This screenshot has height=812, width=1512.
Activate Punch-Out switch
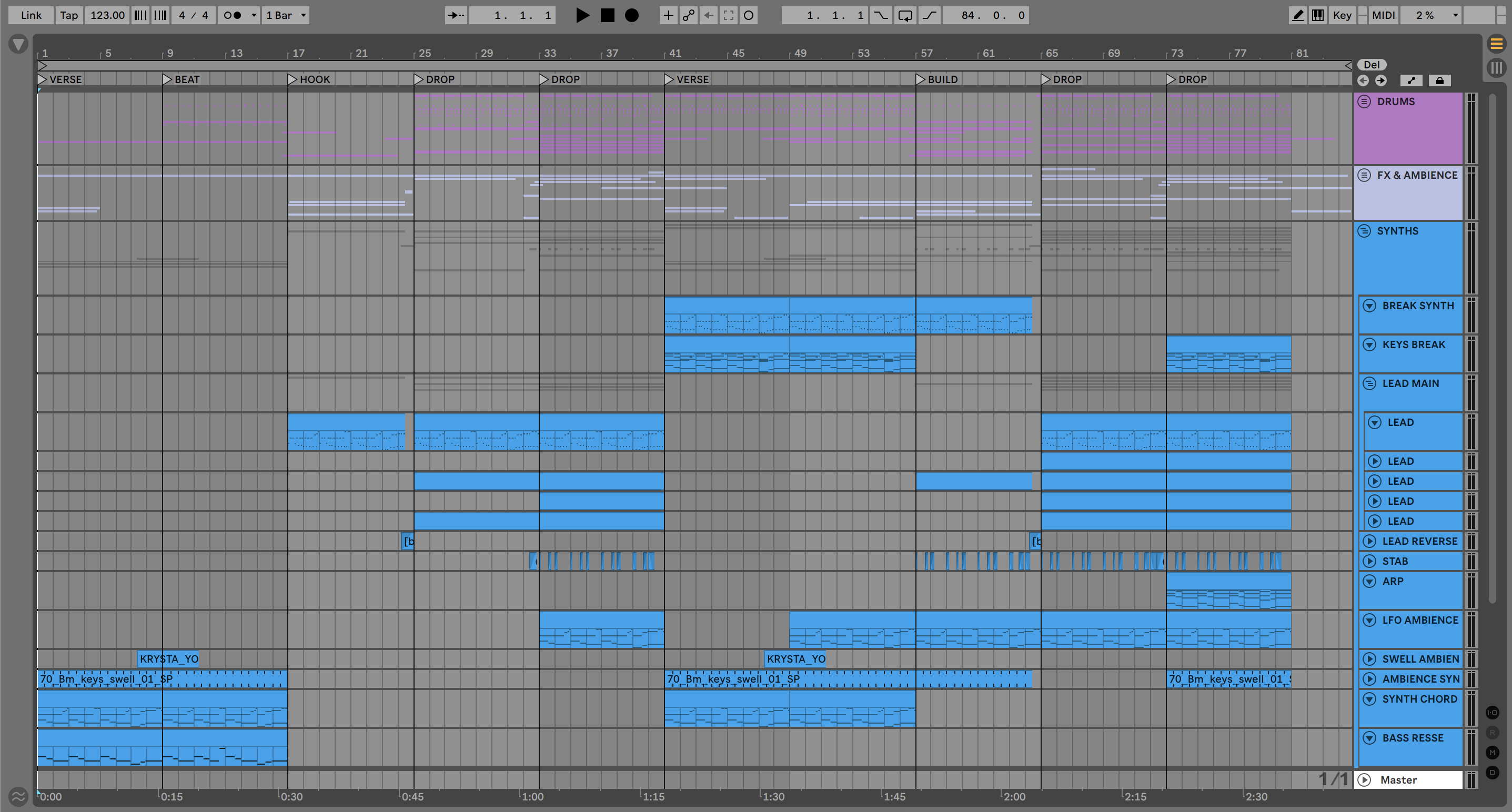pyautogui.click(x=929, y=15)
